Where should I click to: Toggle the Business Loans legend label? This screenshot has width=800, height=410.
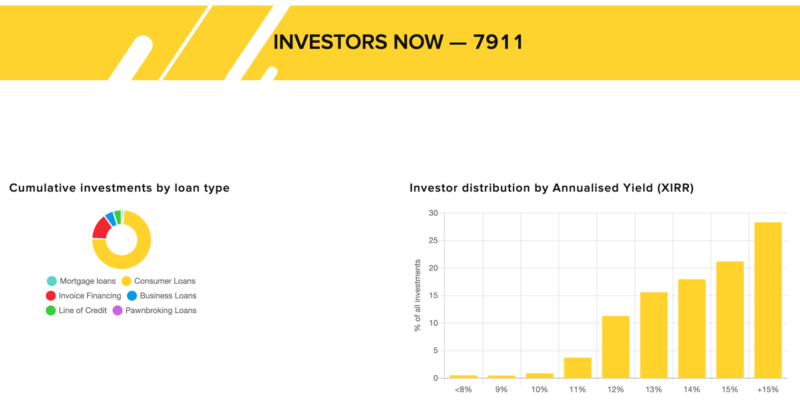(168, 296)
